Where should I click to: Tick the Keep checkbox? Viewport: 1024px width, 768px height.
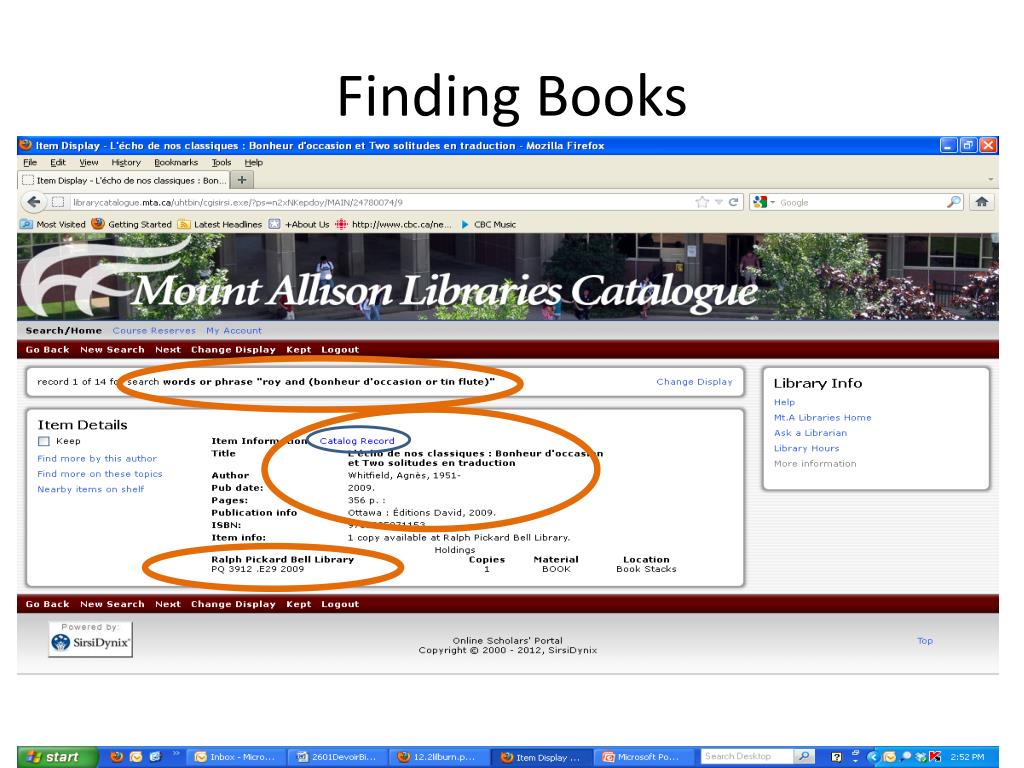[x=44, y=441]
